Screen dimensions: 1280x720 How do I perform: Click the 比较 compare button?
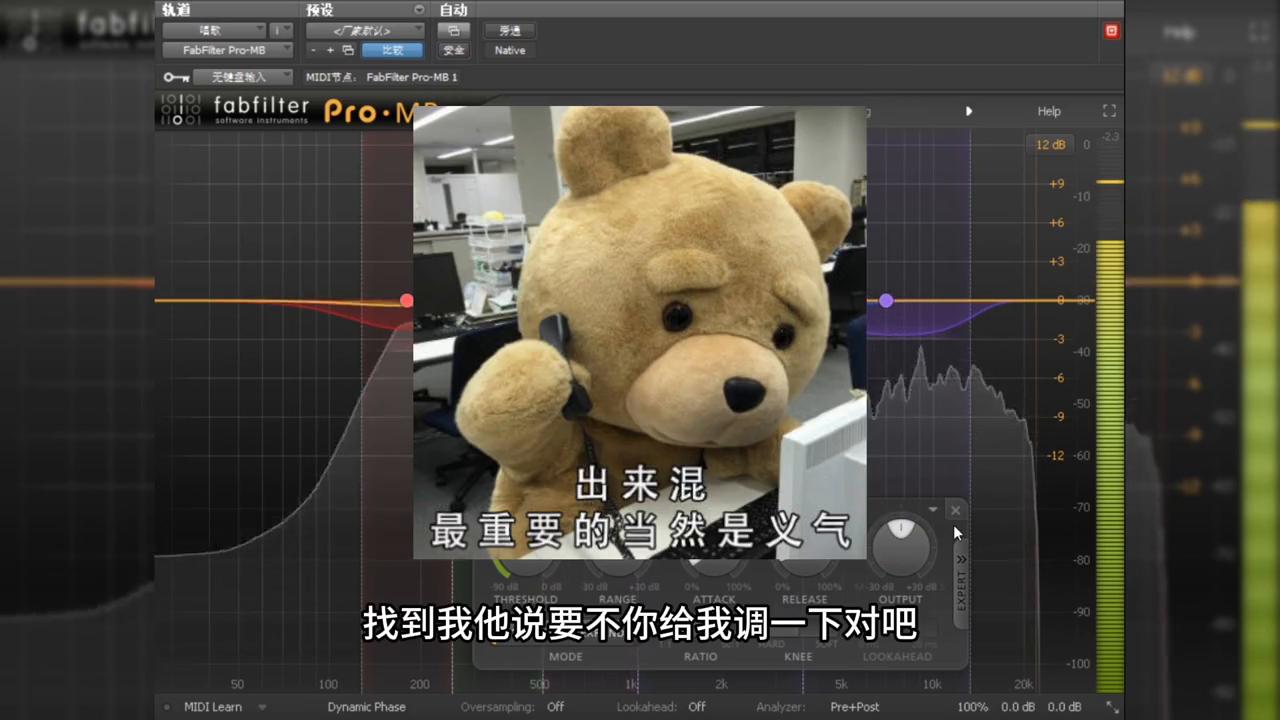(392, 50)
